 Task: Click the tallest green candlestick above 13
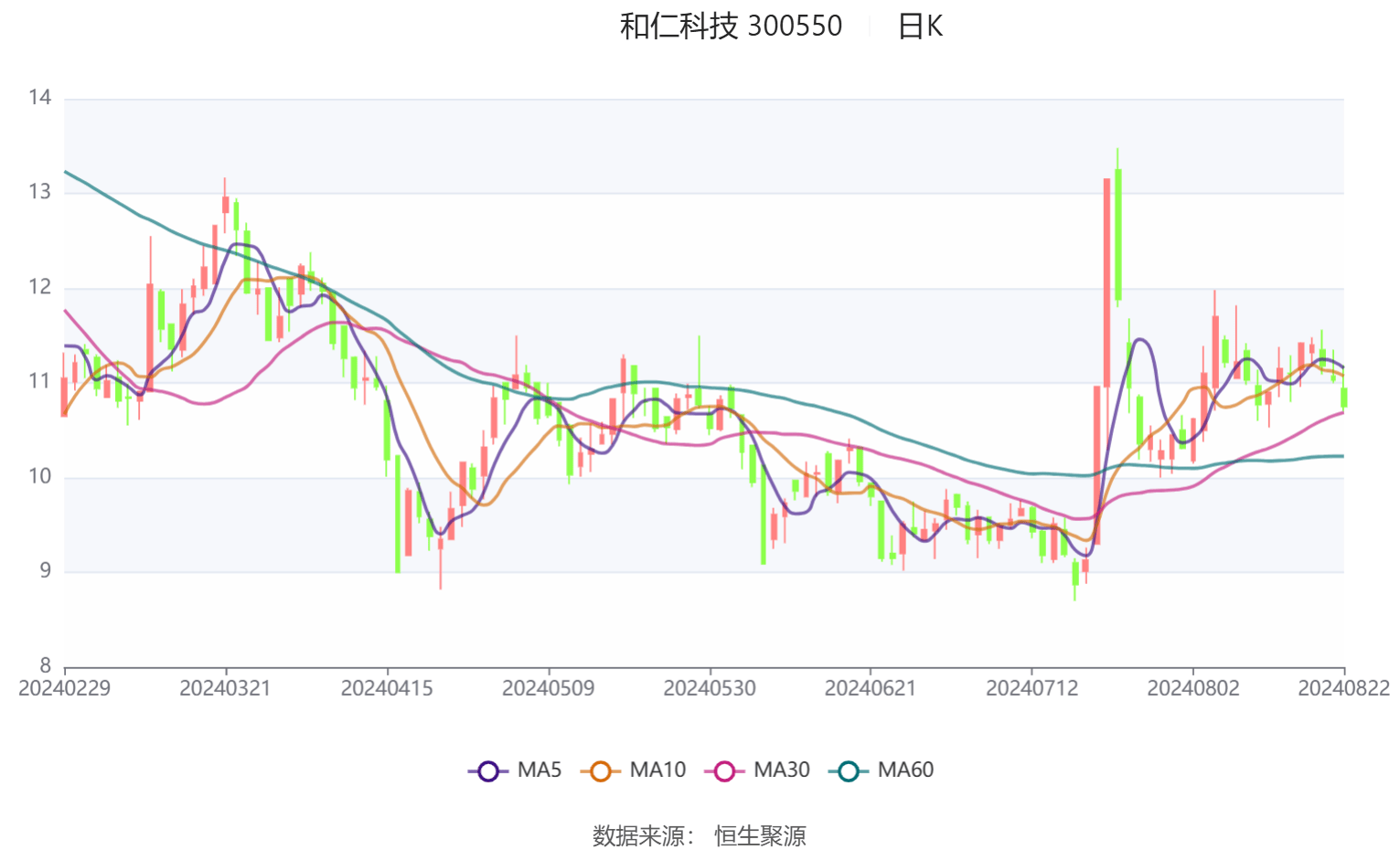pos(1118,234)
